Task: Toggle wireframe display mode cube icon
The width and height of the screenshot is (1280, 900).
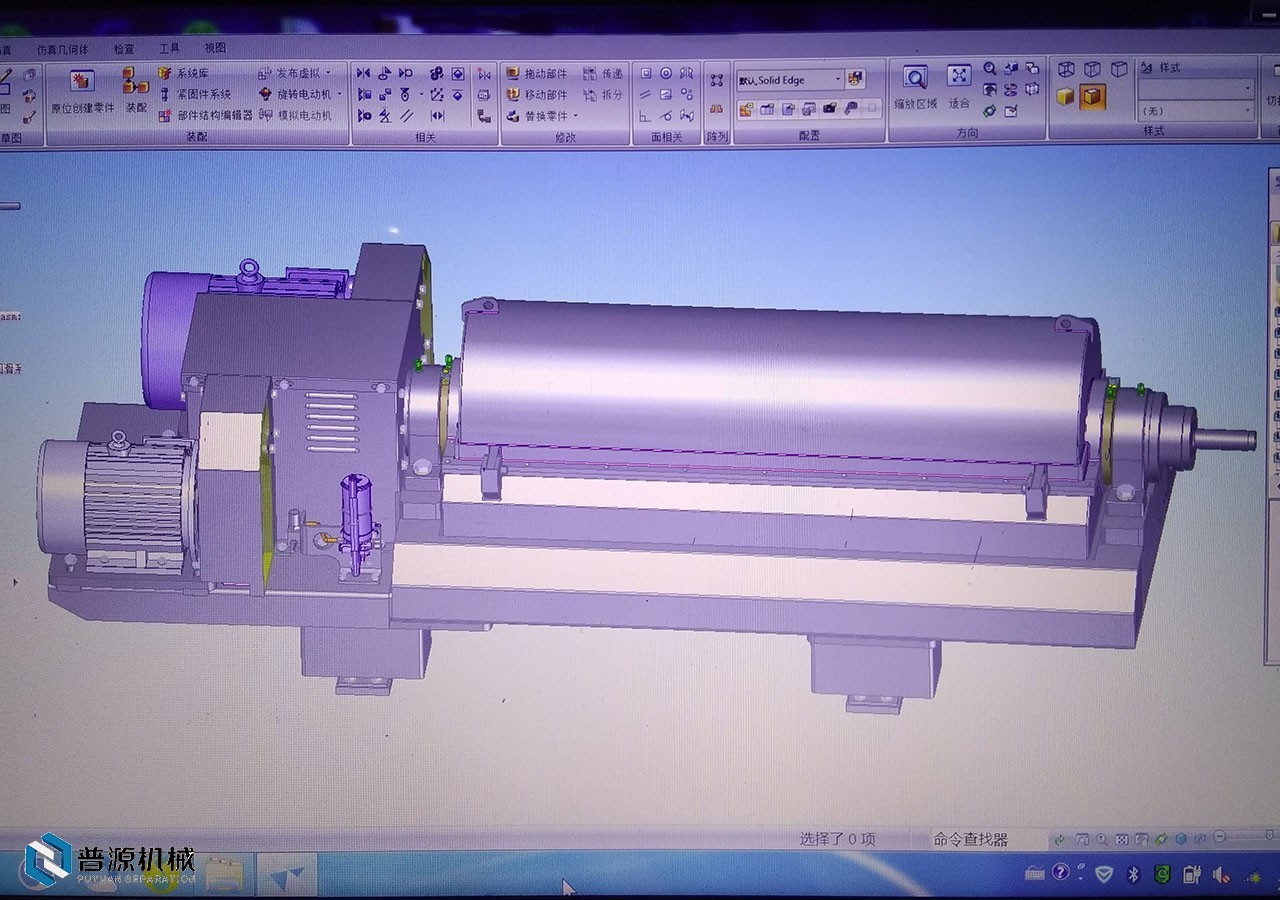Action: [1066, 69]
